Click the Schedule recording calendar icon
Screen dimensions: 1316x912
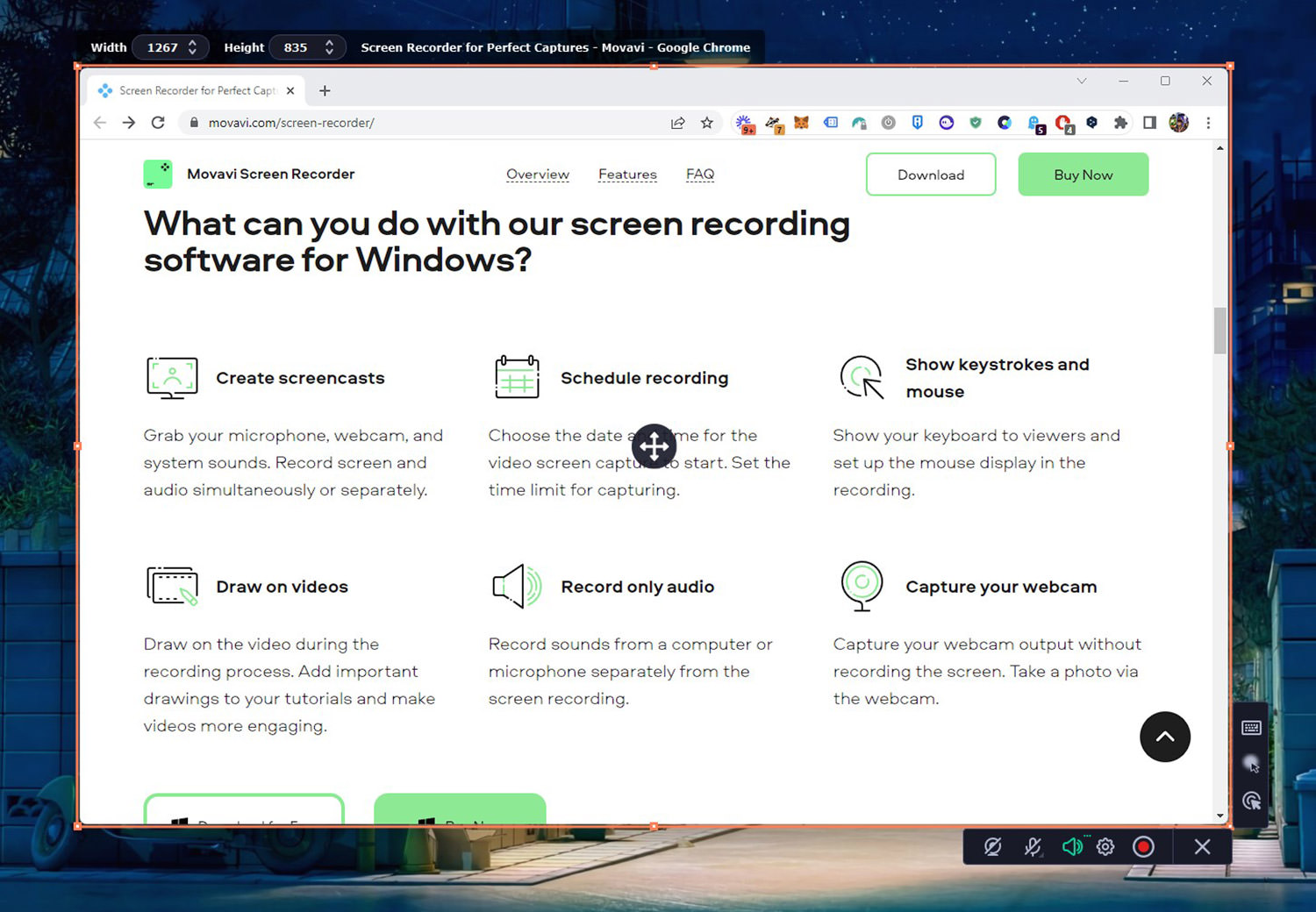pos(517,377)
